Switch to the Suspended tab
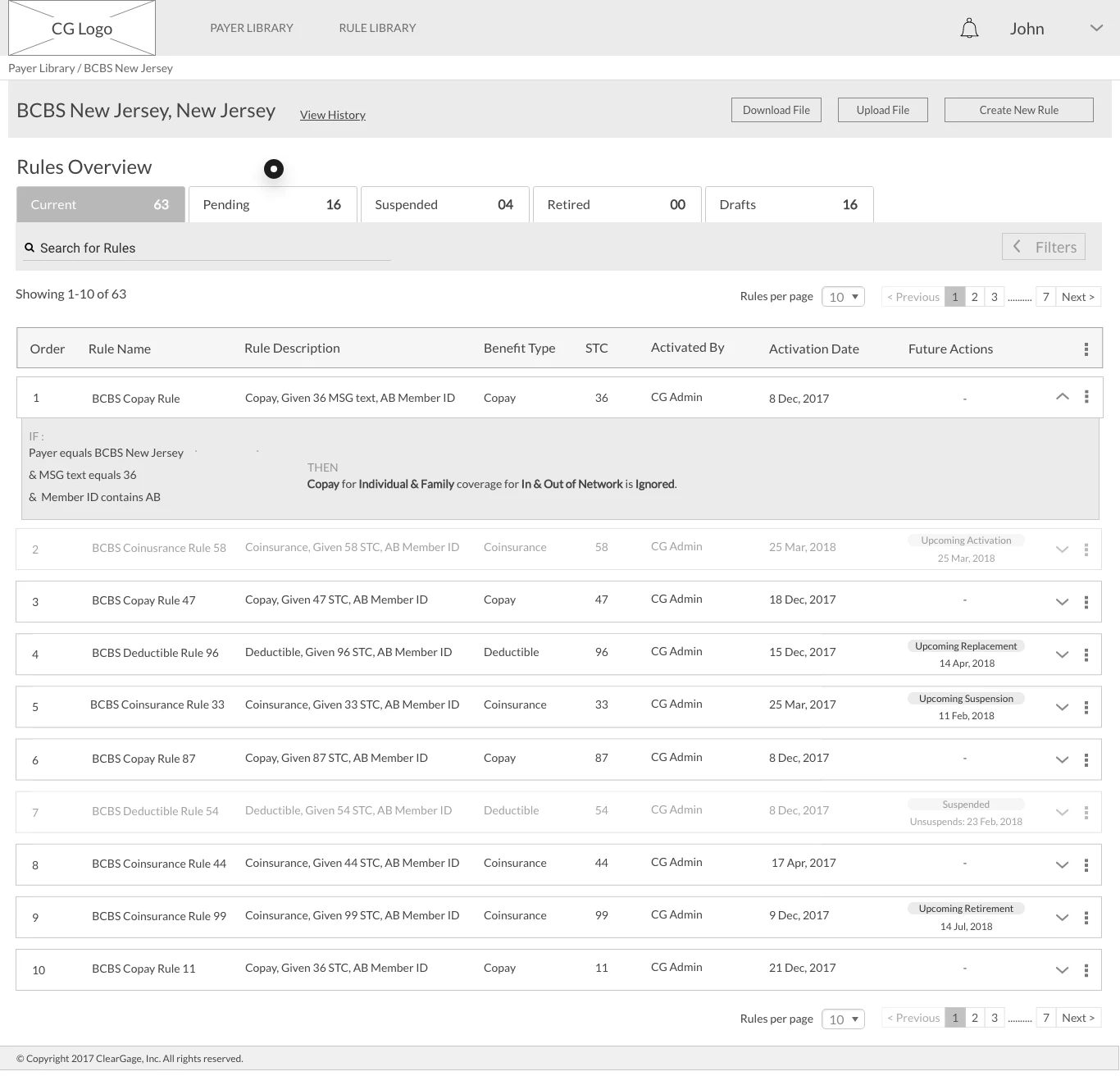 point(445,204)
